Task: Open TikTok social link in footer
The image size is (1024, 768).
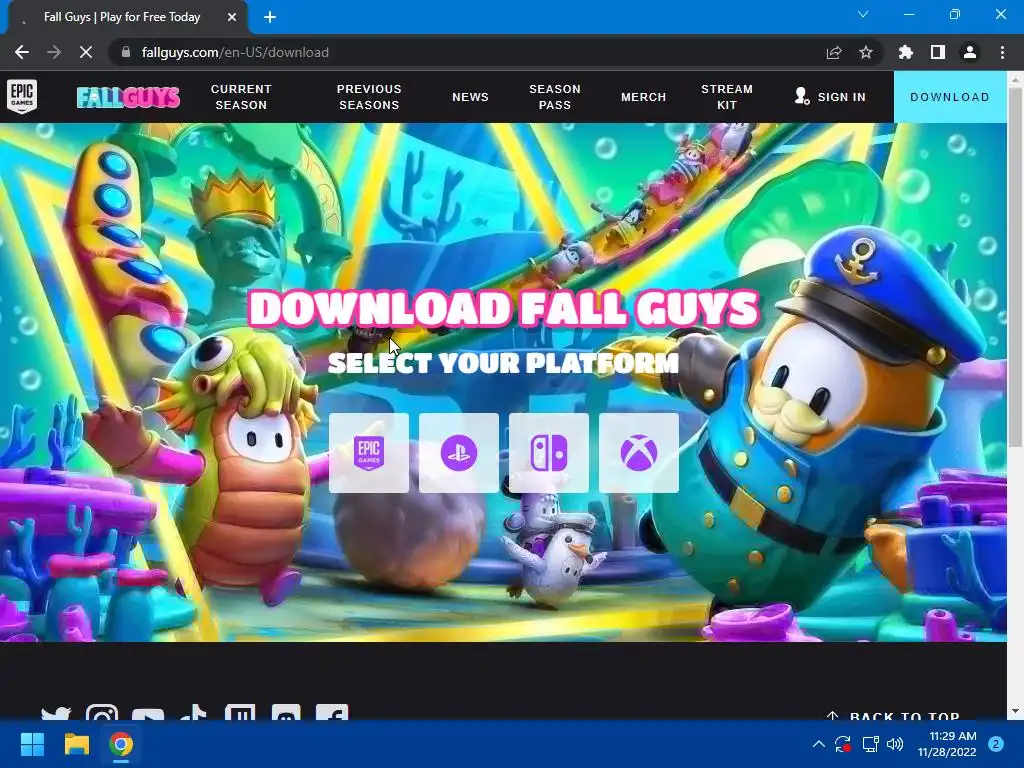Action: (x=193, y=712)
